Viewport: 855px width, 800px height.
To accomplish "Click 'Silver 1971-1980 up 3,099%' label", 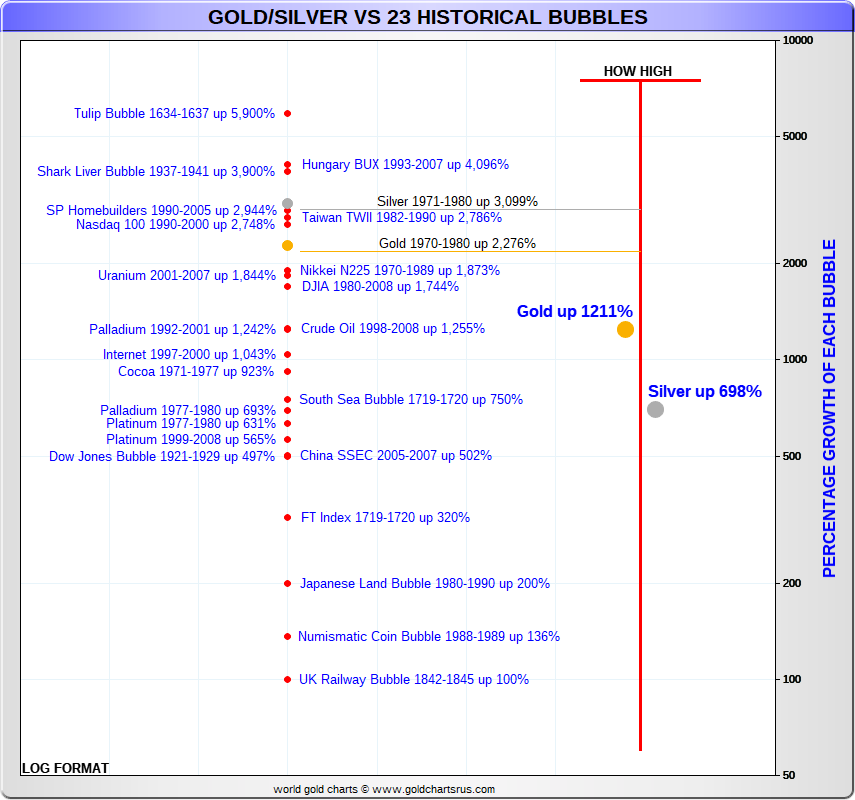I will pyautogui.click(x=457, y=201).
